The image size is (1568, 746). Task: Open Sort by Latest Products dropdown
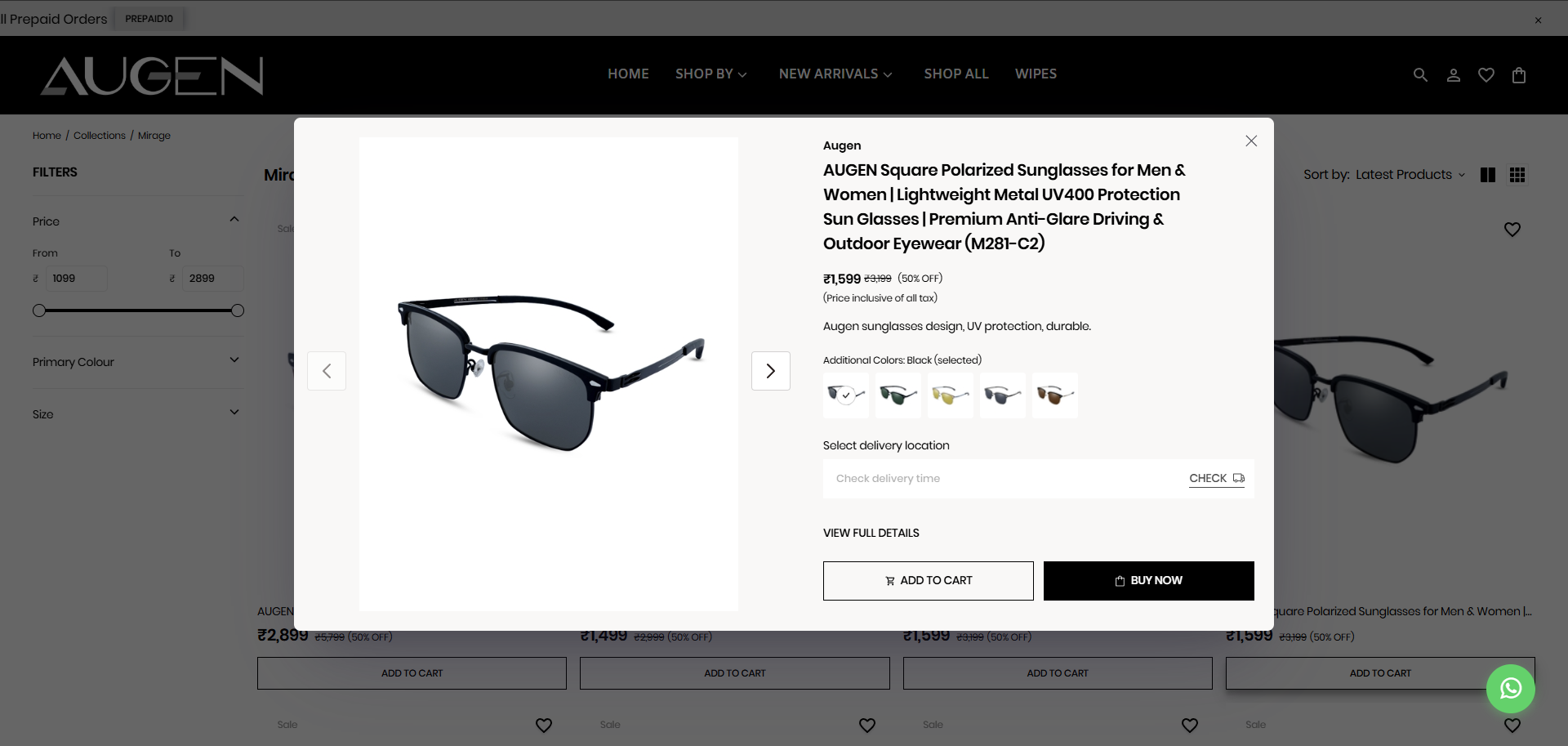click(x=1410, y=175)
